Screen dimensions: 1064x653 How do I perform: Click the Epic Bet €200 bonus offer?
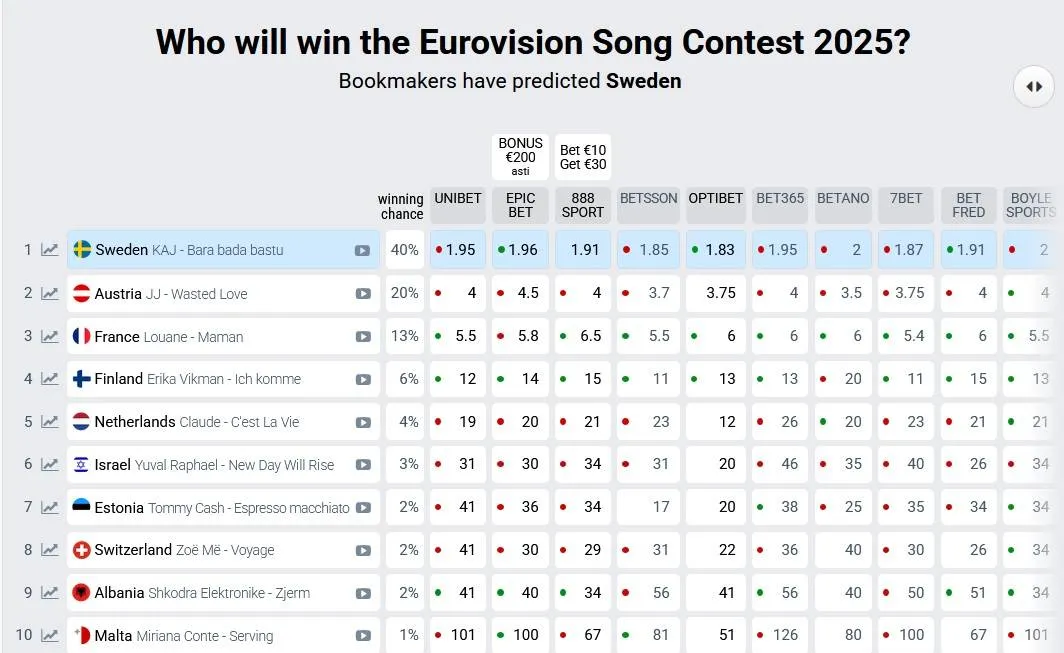click(520, 157)
